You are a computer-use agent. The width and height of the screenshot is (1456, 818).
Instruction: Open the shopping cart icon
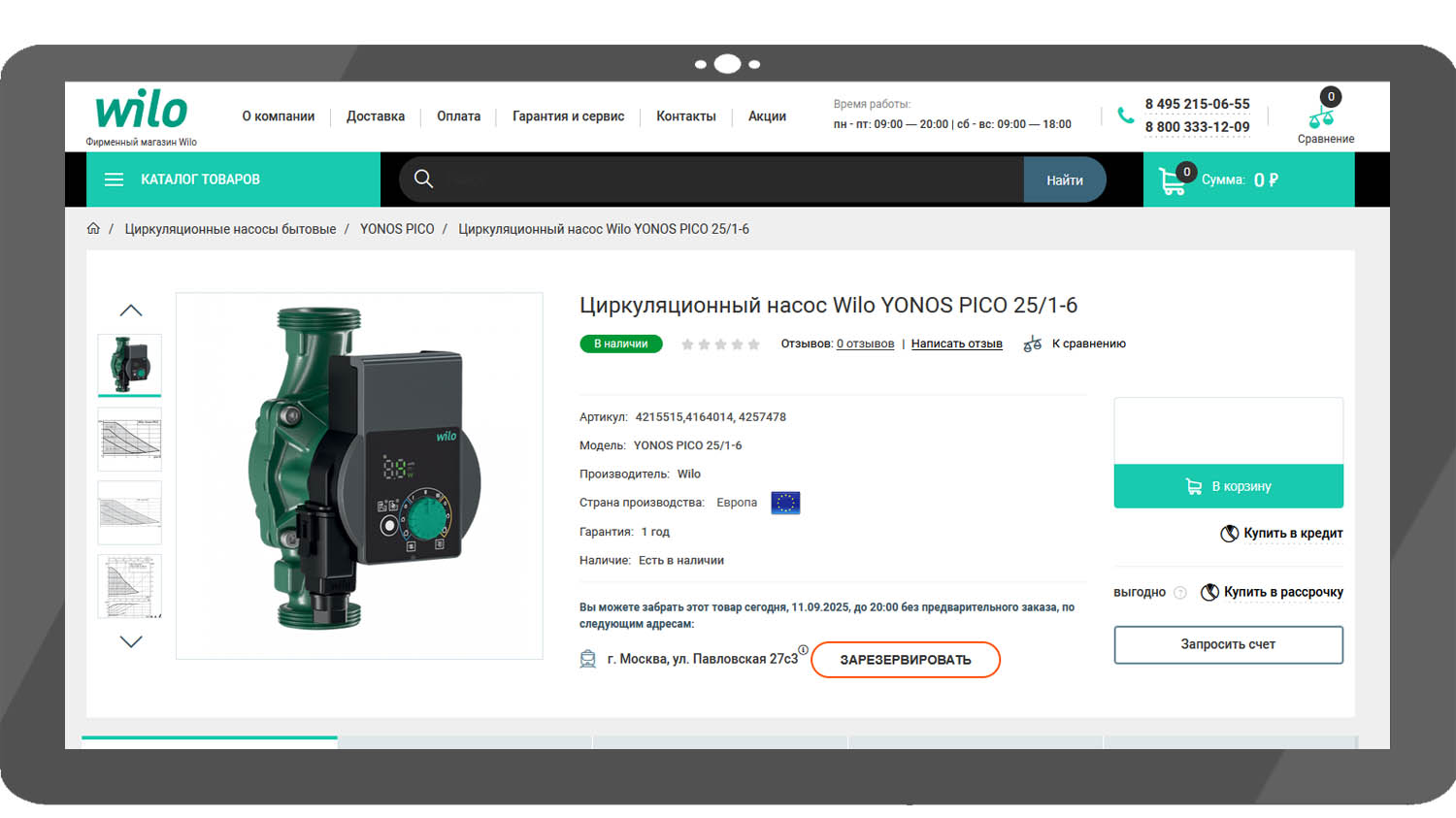1172,181
